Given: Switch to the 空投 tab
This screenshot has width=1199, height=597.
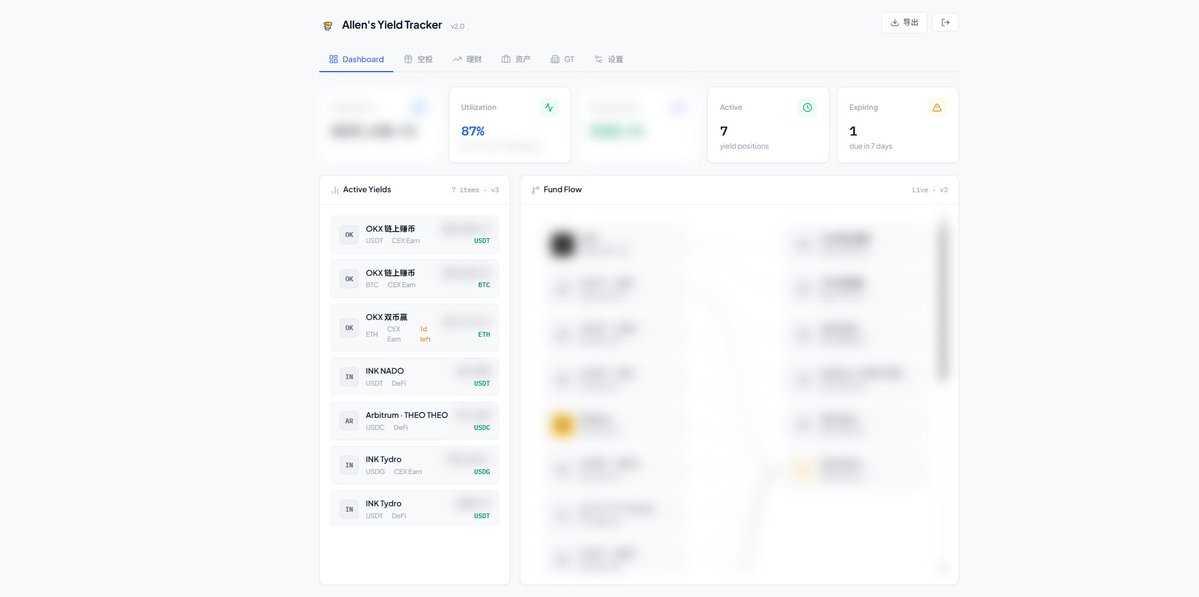Looking at the screenshot, I should (418, 59).
